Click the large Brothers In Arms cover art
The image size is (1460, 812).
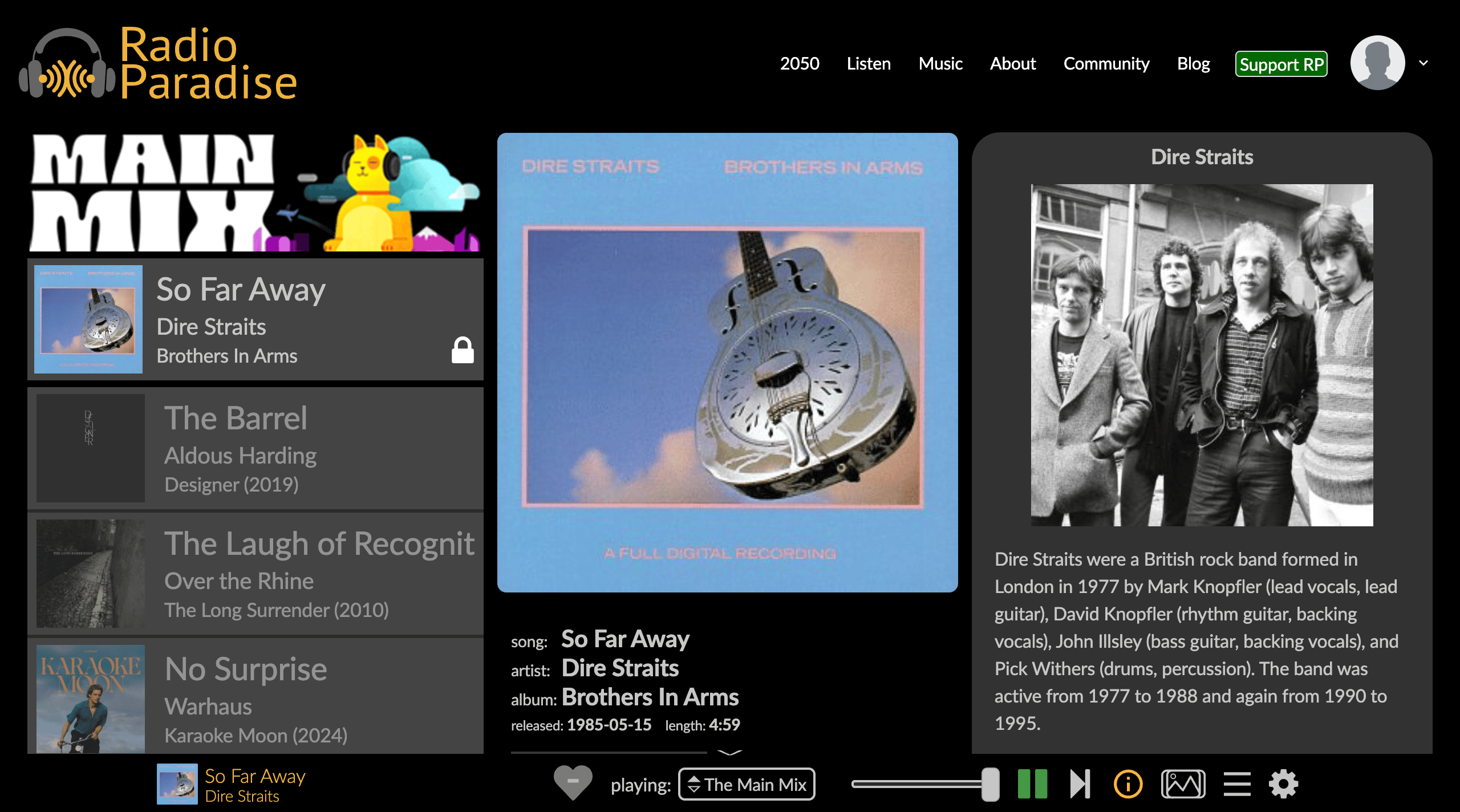[x=728, y=363]
